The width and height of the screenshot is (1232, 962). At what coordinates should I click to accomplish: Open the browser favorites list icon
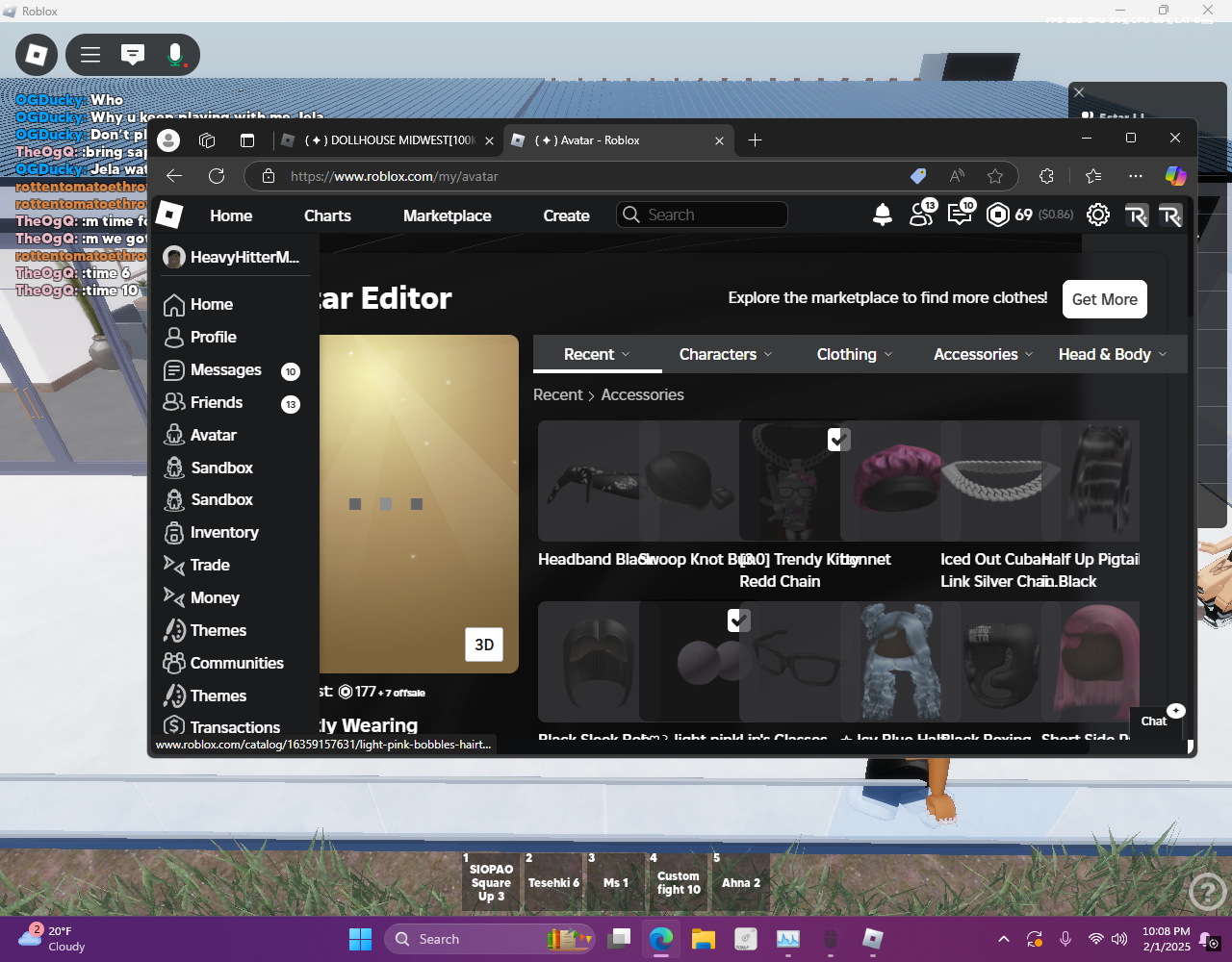click(x=1093, y=176)
